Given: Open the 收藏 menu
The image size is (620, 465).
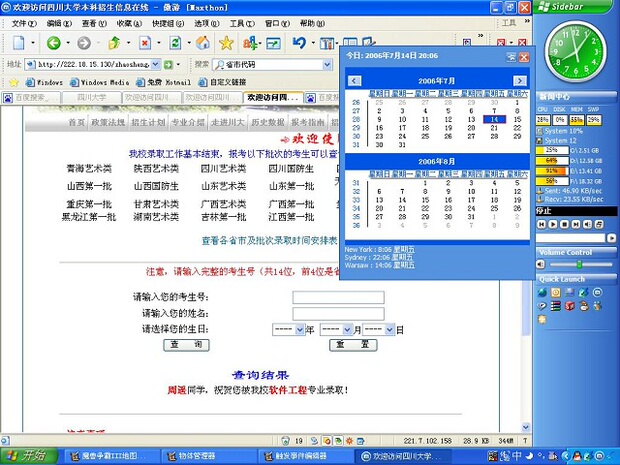Looking at the screenshot, I should pos(129,23).
